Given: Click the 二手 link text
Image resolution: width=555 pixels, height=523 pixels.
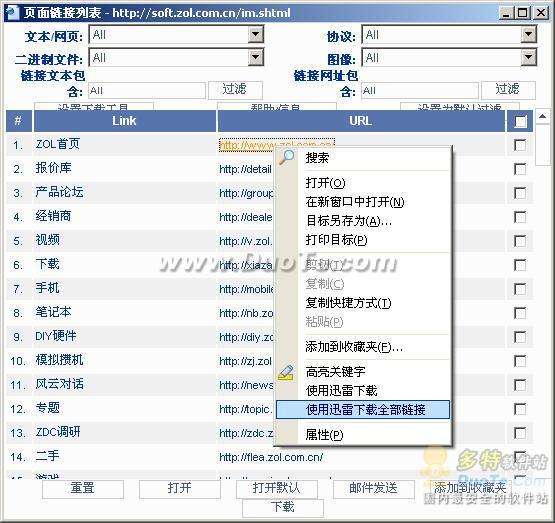Looking at the screenshot, I should [x=47, y=456].
